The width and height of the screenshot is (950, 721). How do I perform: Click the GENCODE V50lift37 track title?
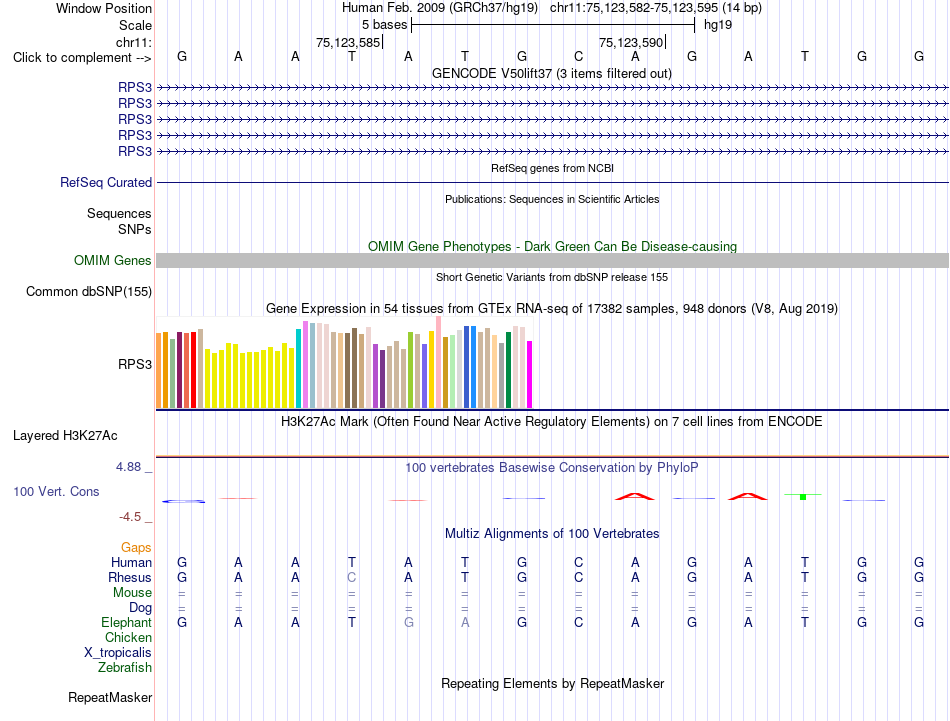[552, 73]
